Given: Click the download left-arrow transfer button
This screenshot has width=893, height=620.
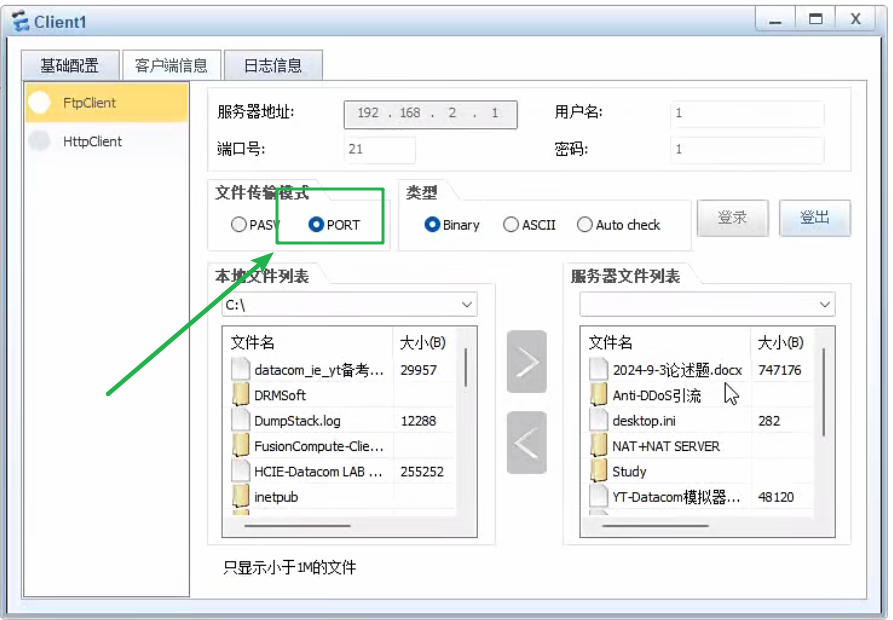Looking at the screenshot, I should point(527,442).
